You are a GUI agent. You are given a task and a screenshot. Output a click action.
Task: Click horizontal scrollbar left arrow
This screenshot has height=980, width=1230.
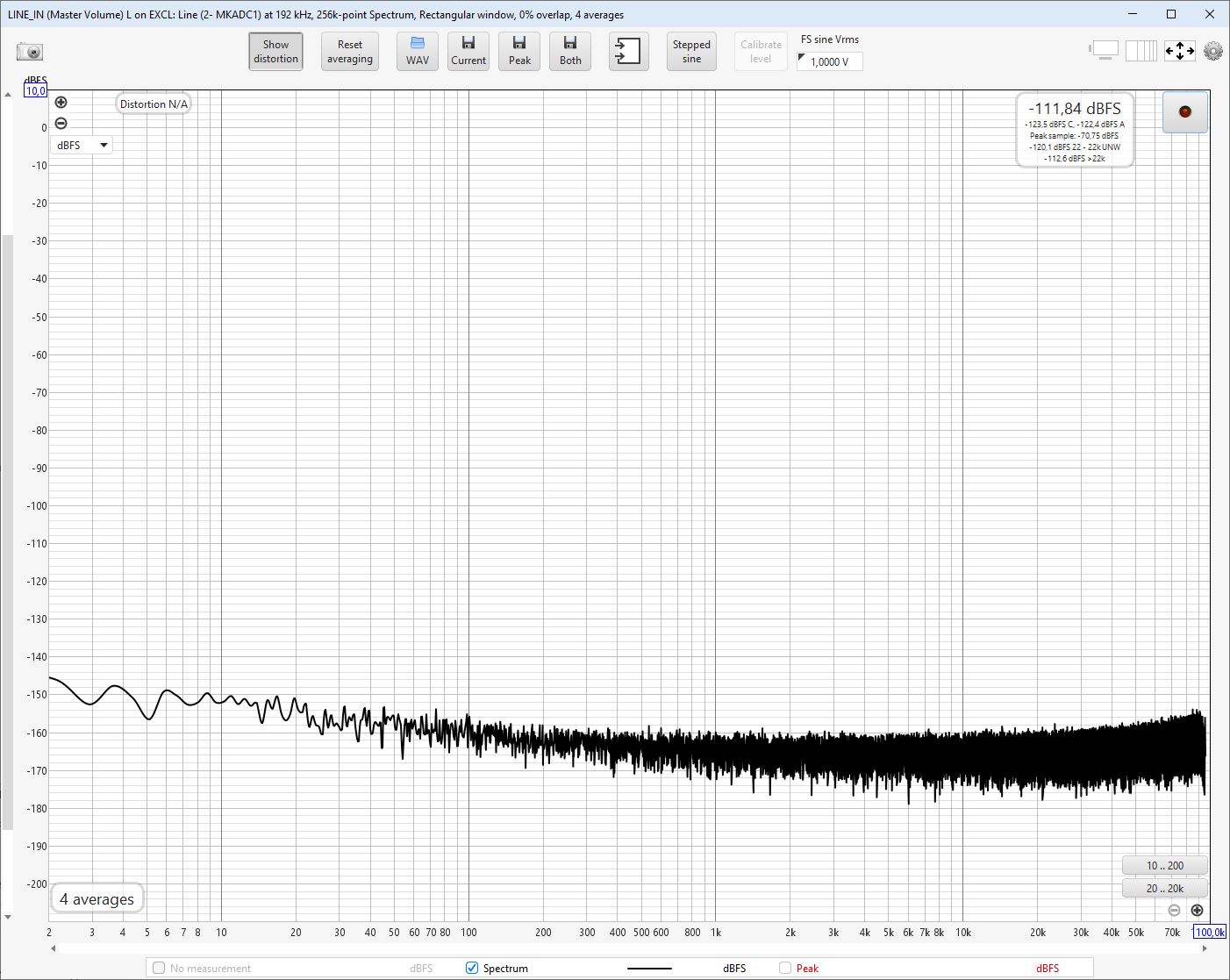pyautogui.click(x=54, y=948)
